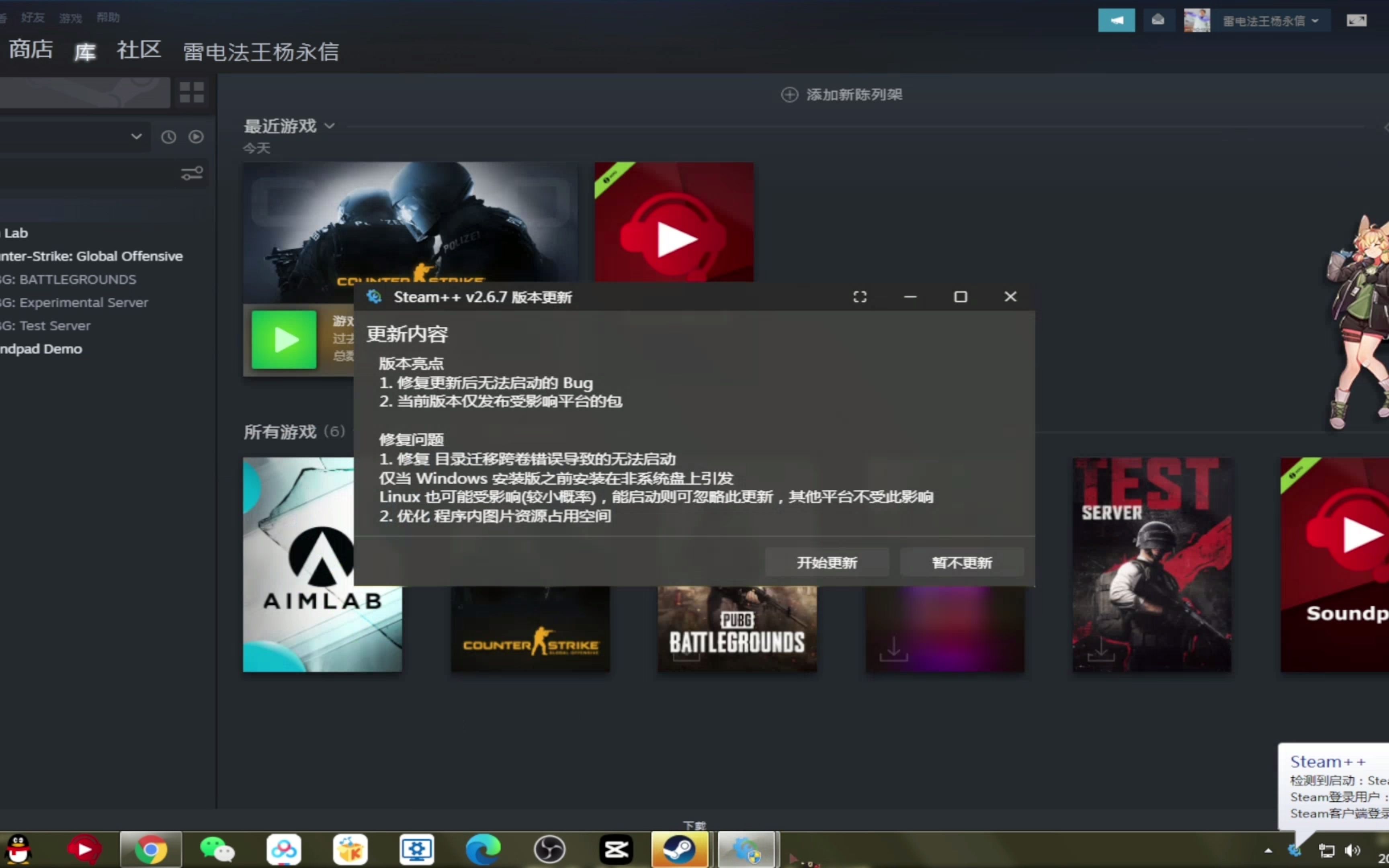Open WeChat from the taskbar
The image size is (1389, 868).
tap(217, 849)
